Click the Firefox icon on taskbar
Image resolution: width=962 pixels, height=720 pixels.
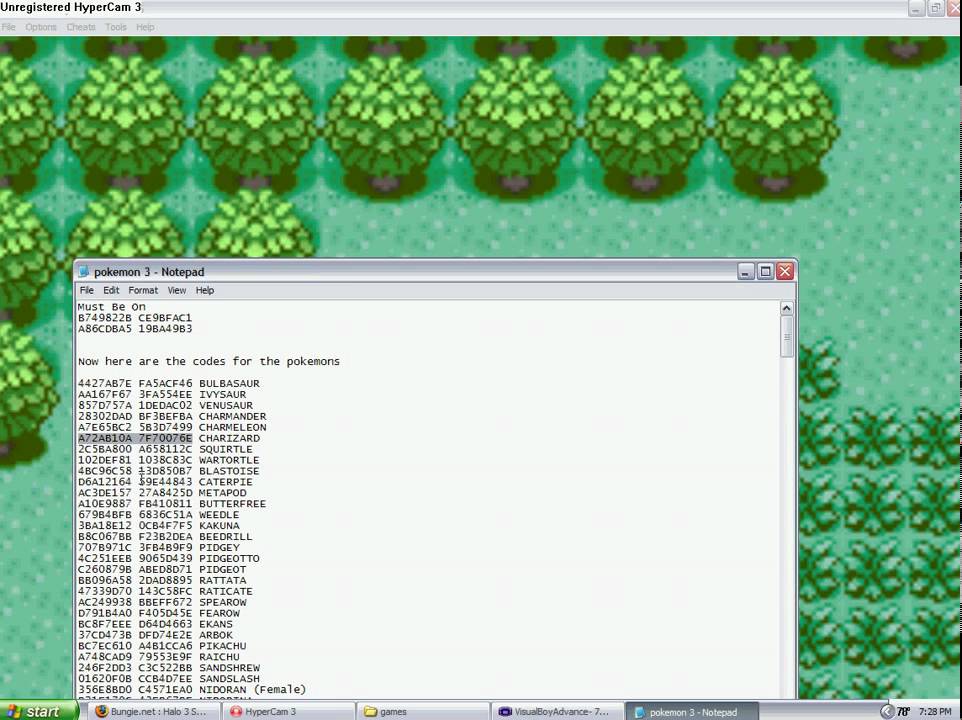click(102, 711)
